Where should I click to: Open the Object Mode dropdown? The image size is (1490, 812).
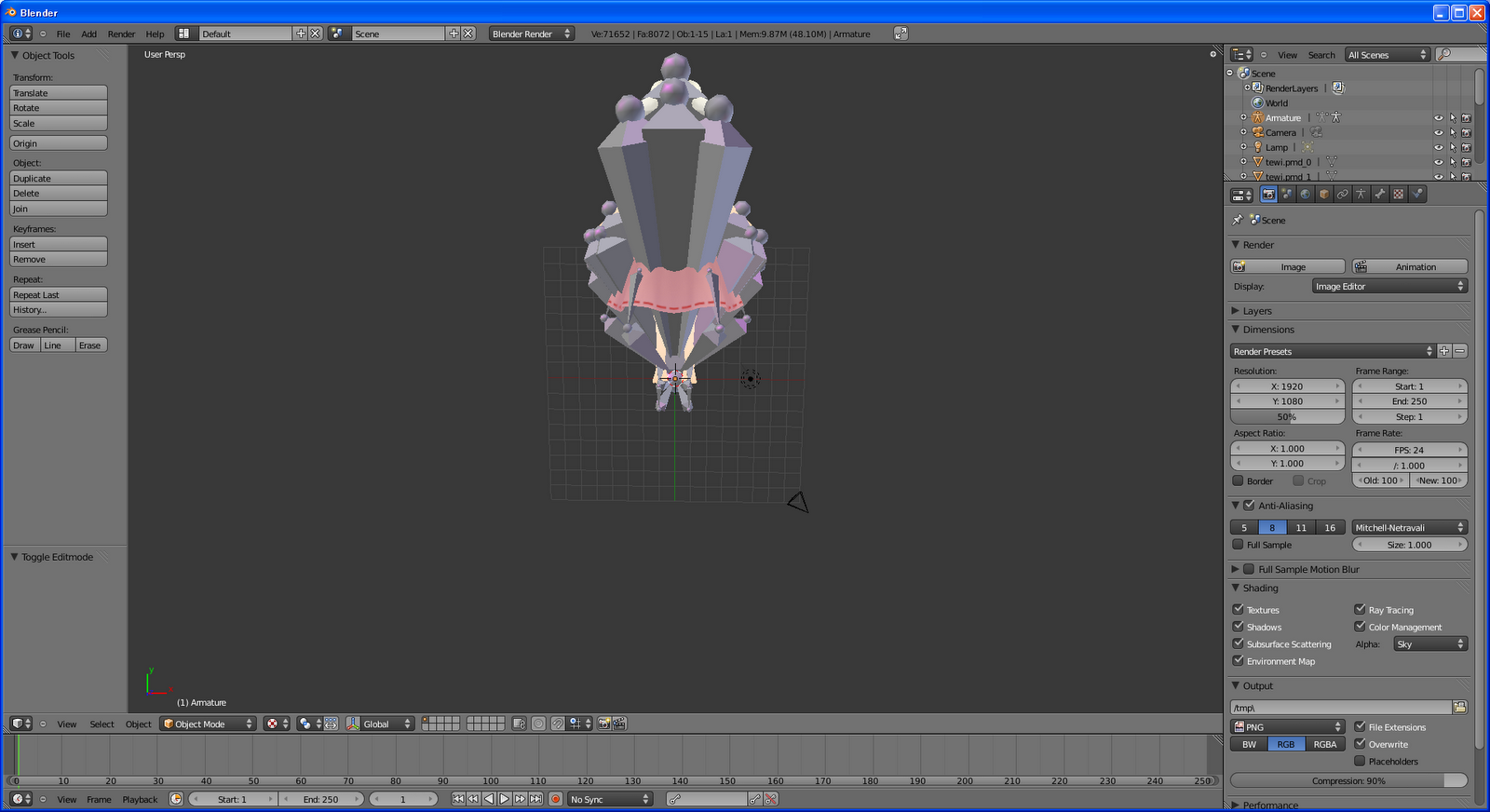(208, 724)
